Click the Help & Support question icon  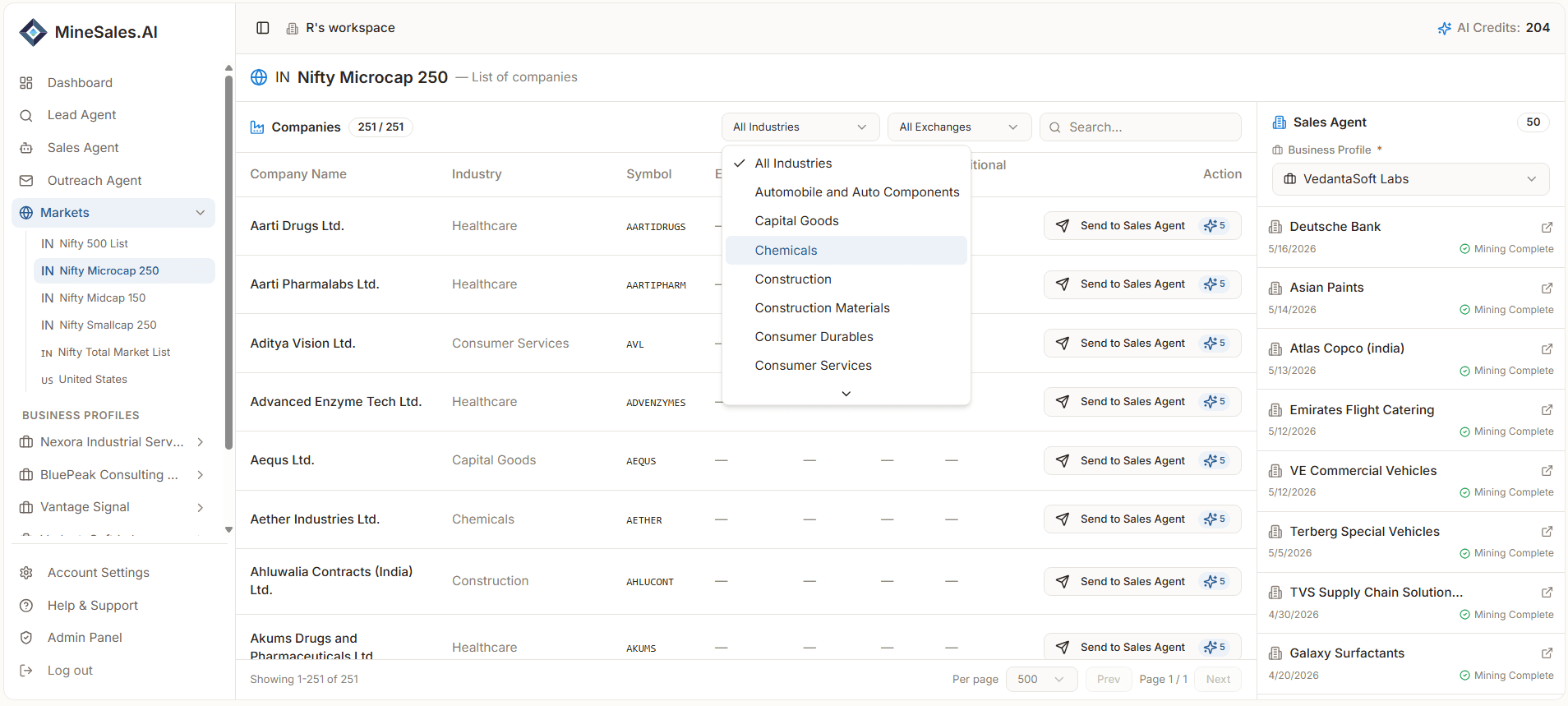point(26,606)
